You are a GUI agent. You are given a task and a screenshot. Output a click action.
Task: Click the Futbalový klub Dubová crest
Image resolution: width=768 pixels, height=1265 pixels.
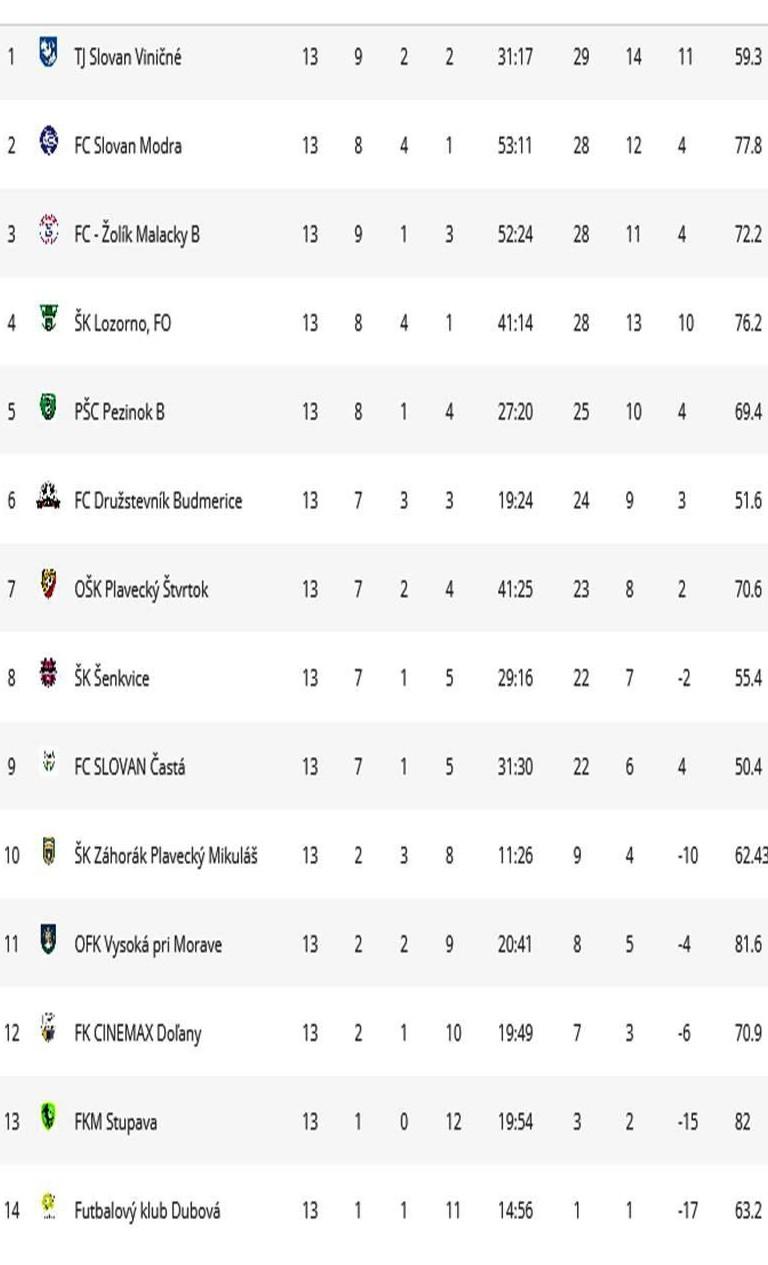click(x=47, y=1206)
